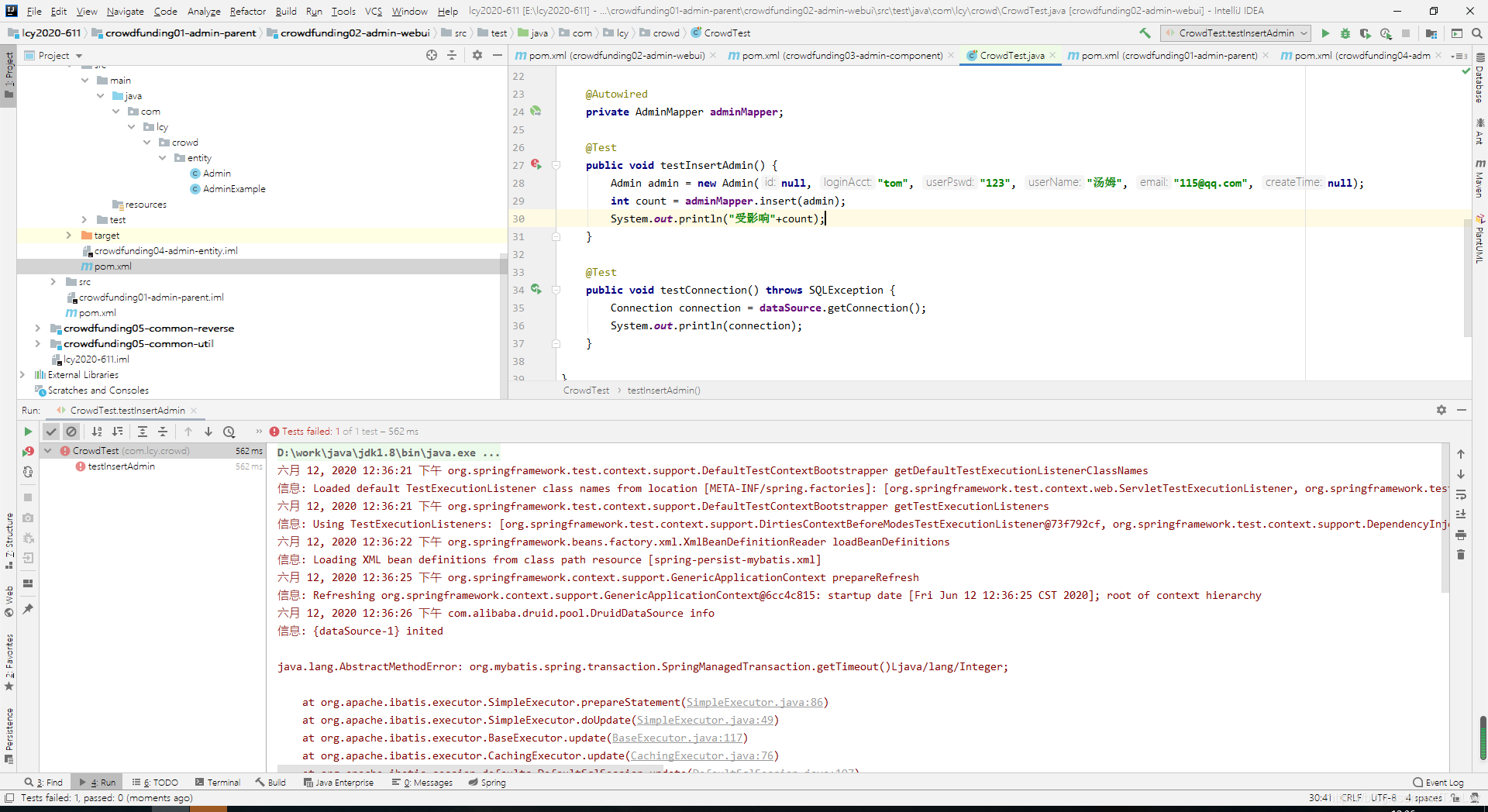This screenshot has width=1488, height=812.
Task: Rerun failed tests icon
Action: (x=28, y=451)
